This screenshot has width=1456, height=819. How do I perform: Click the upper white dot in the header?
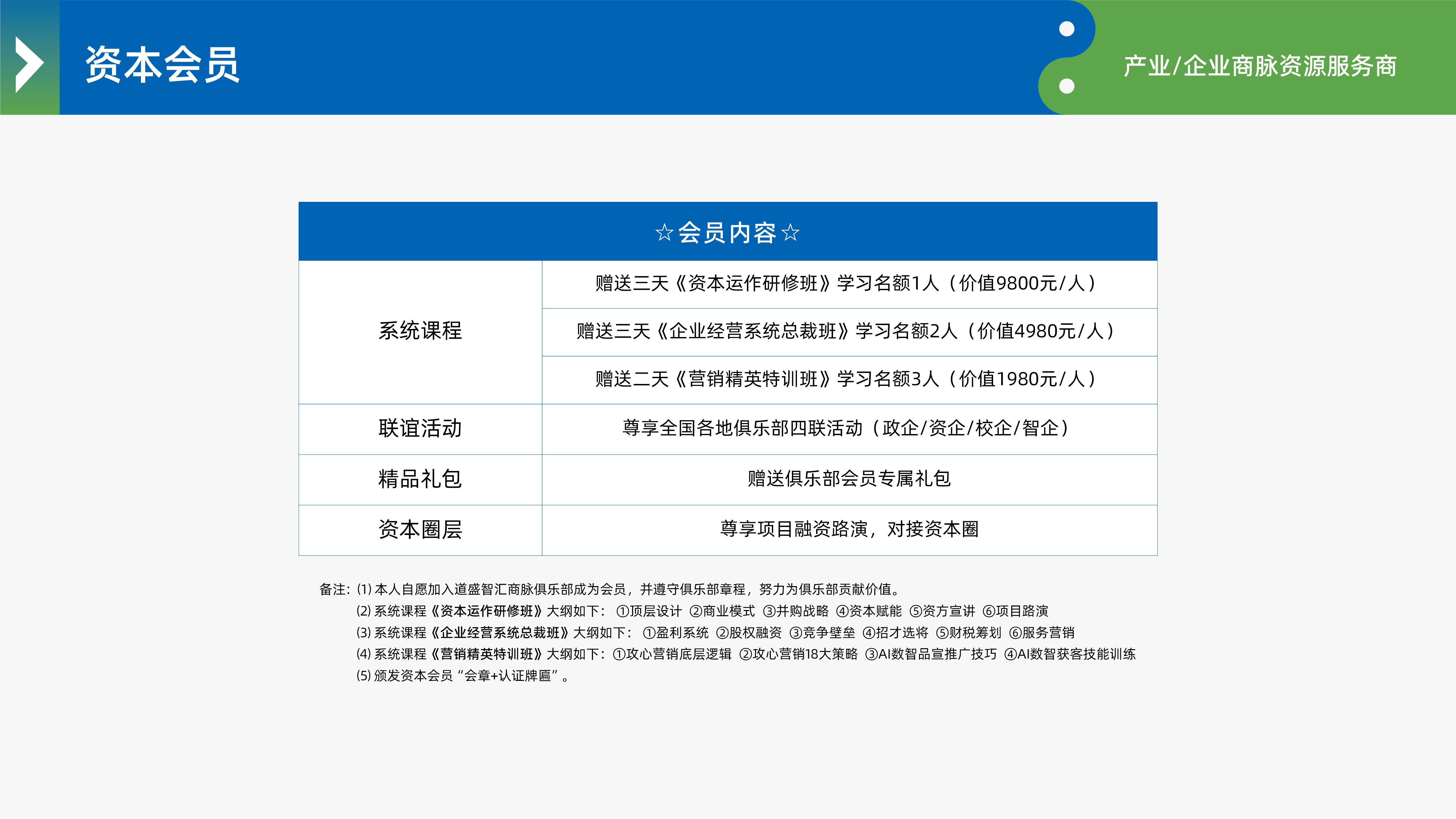click(1067, 29)
